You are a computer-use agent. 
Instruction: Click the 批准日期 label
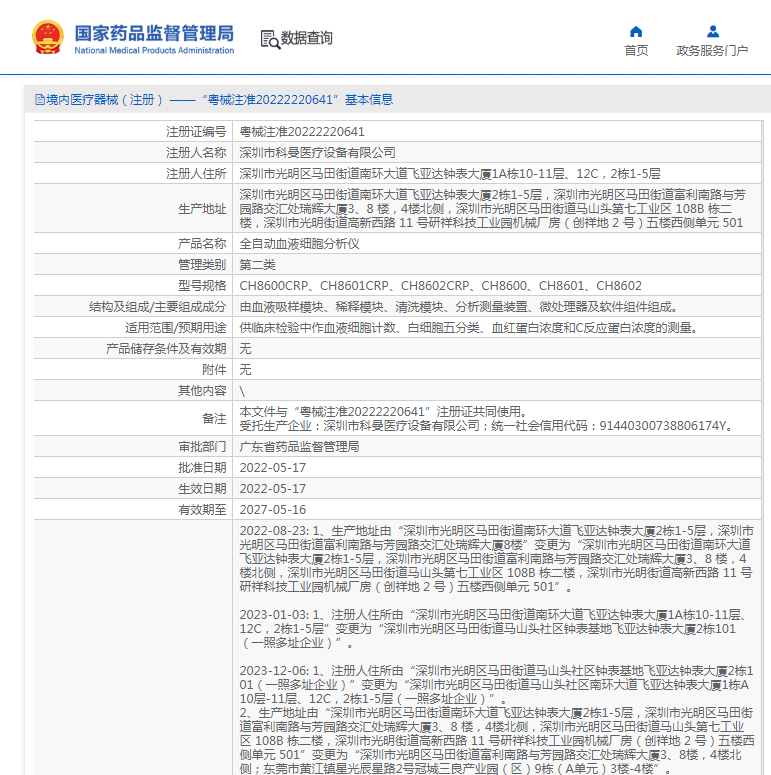tap(202, 468)
